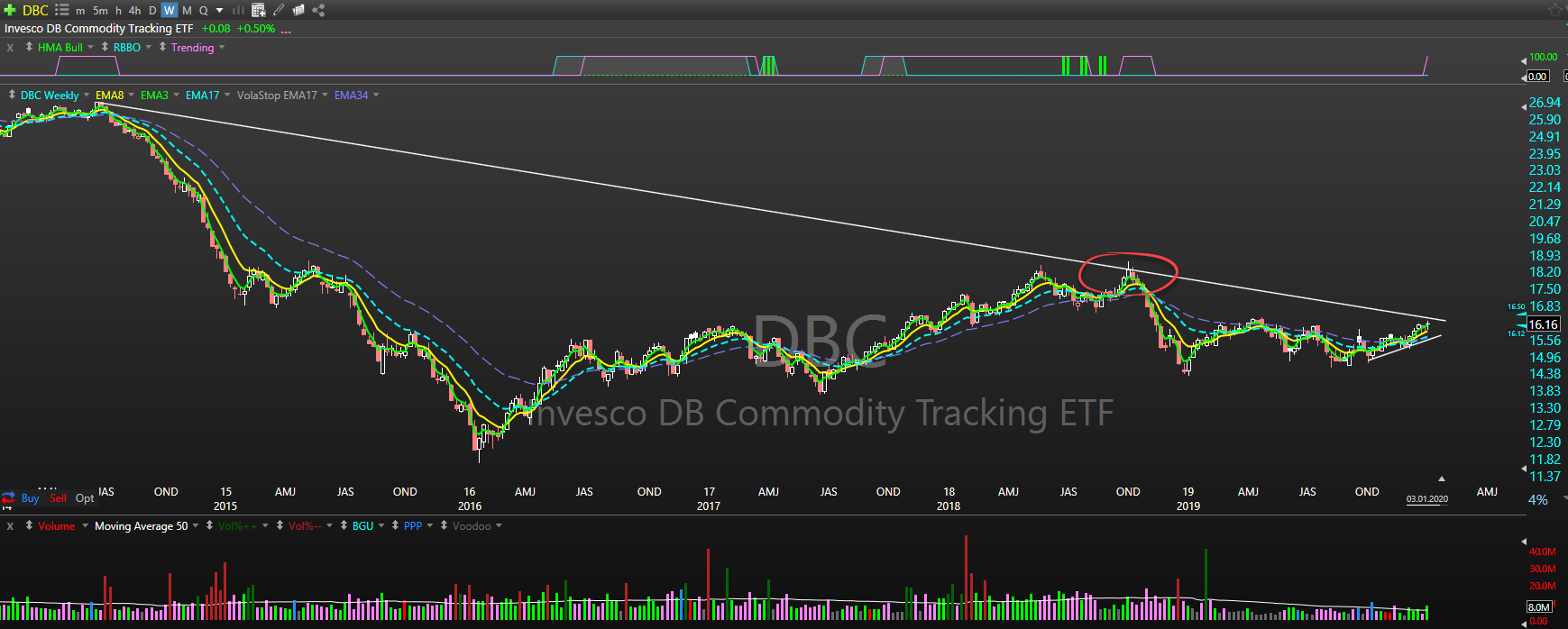Screen dimensions: 1568x629
Task: Click the red ellipsis after the percent change
Action: click(x=287, y=31)
